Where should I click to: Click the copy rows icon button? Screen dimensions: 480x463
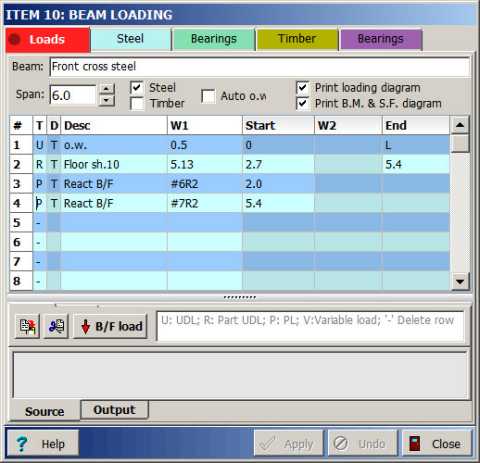pos(28,326)
